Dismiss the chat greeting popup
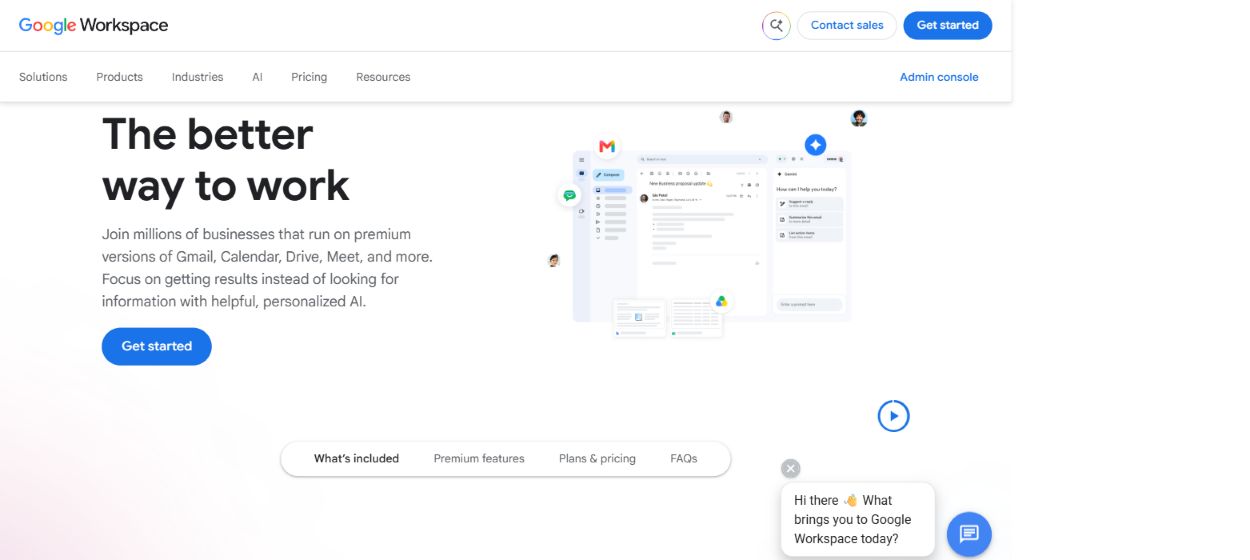 point(791,468)
